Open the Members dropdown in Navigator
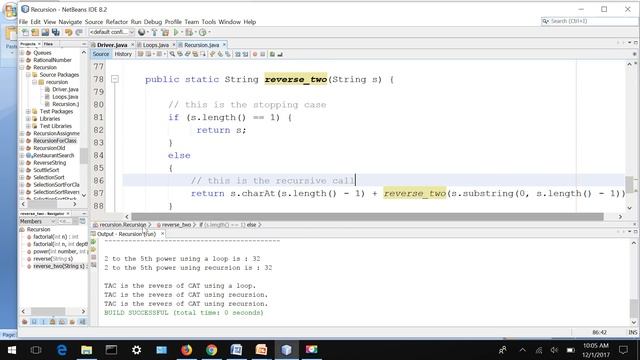 (x=38, y=221)
